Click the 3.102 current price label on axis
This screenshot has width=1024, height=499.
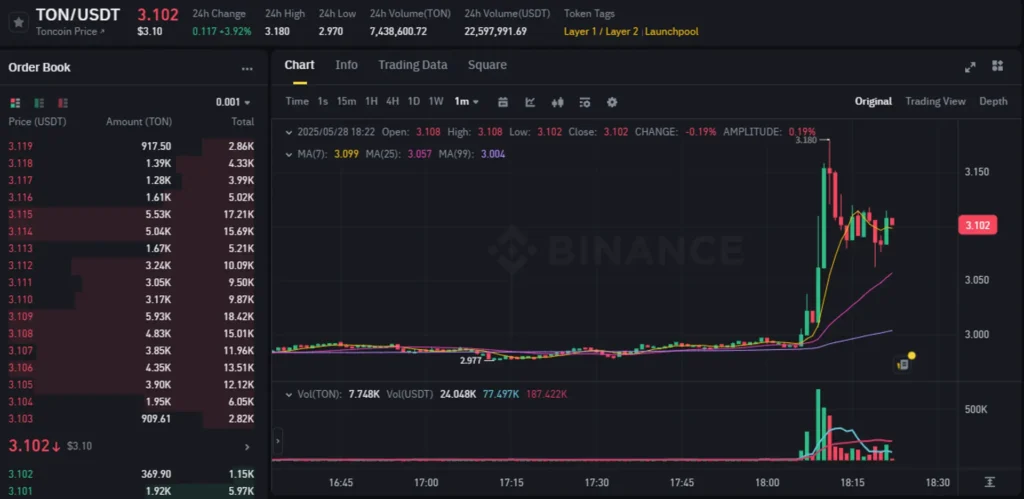point(978,226)
